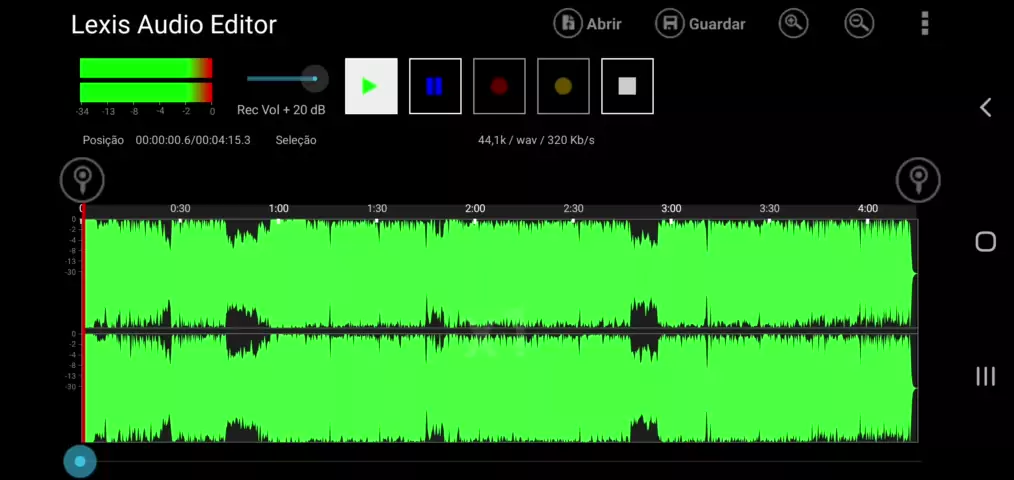Open the three-dot overflow menu

click(x=925, y=23)
